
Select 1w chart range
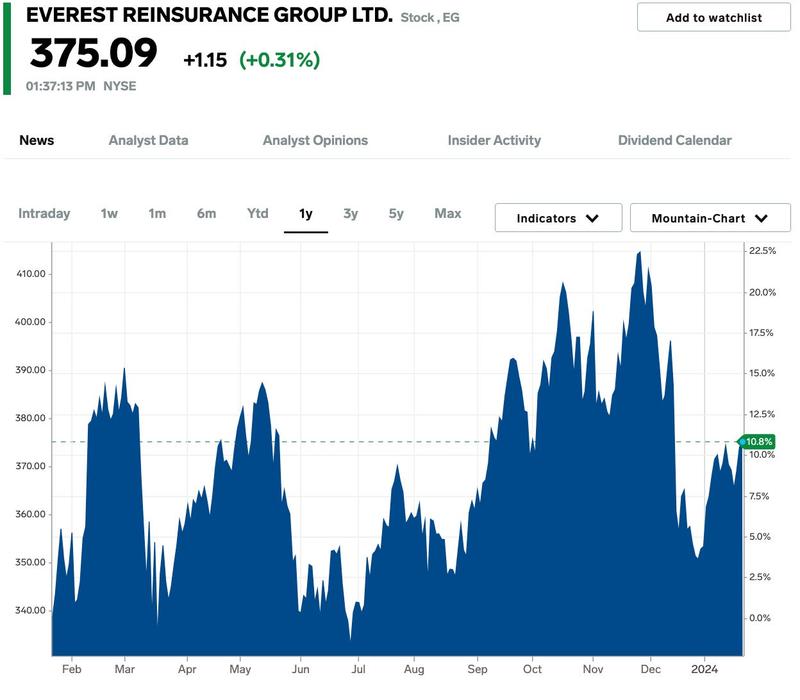(x=109, y=213)
